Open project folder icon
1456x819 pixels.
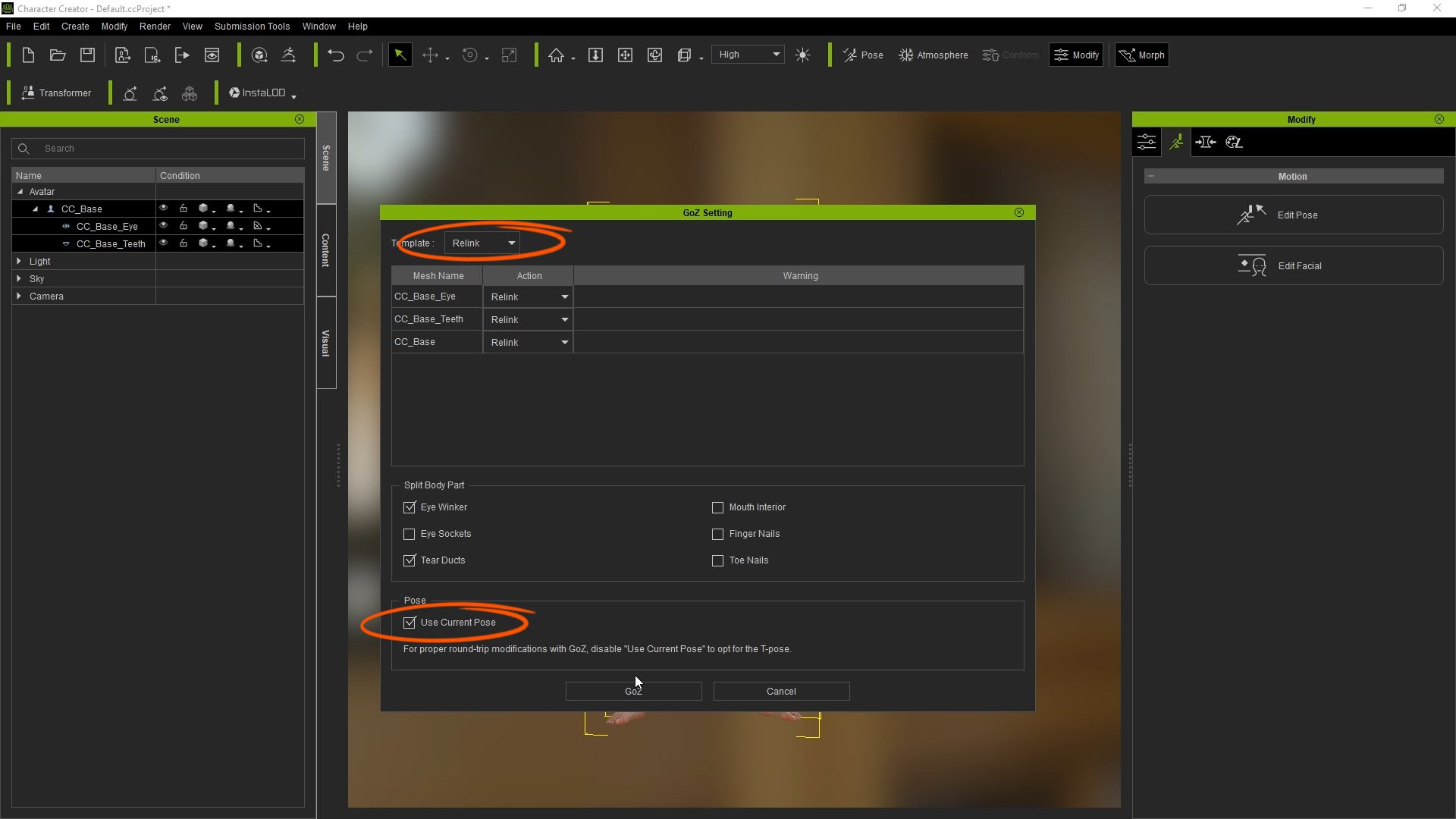pos(58,55)
